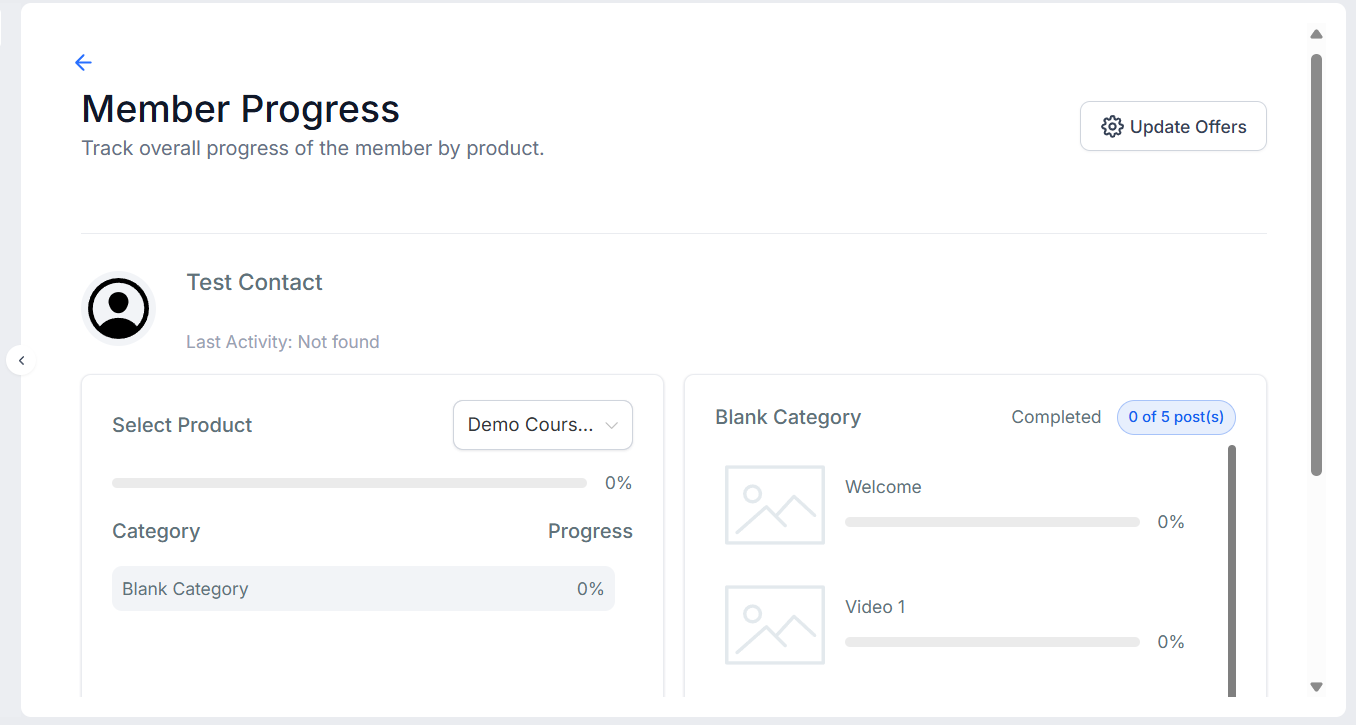Click the page scrollbar up arrow
This screenshot has height=725, width=1356.
click(1316, 34)
